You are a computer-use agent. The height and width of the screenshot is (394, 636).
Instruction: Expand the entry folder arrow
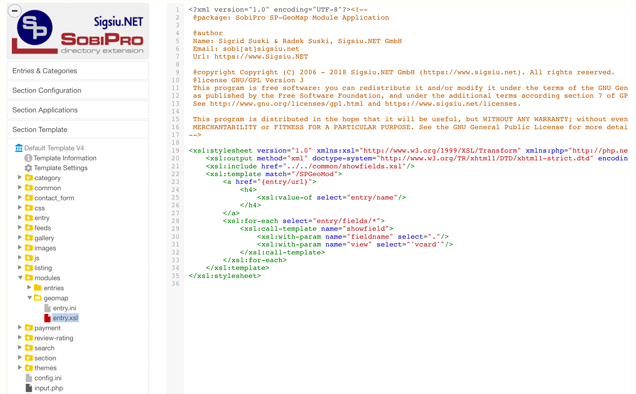19,217
